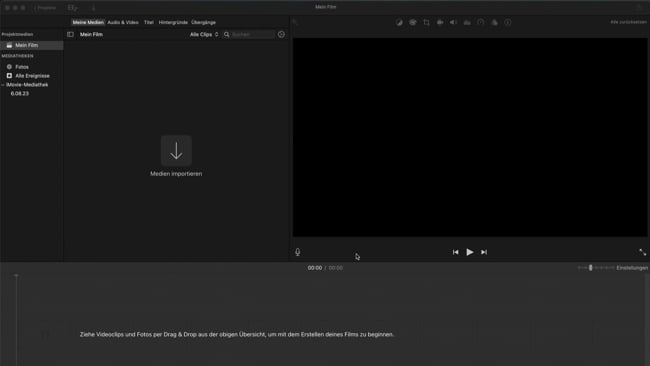Image resolution: width=650 pixels, height=366 pixels.
Task: Open the Fotos library
Action: [22, 67]
